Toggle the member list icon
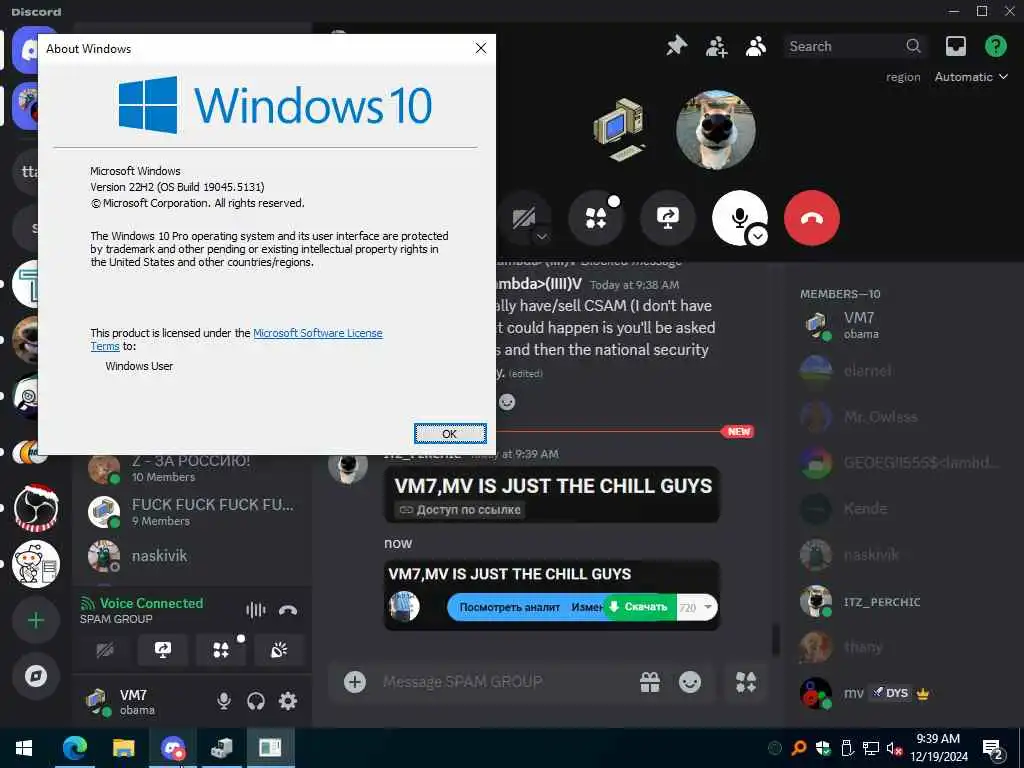This screenshot has height=768, width=1024. coord(756,46)
